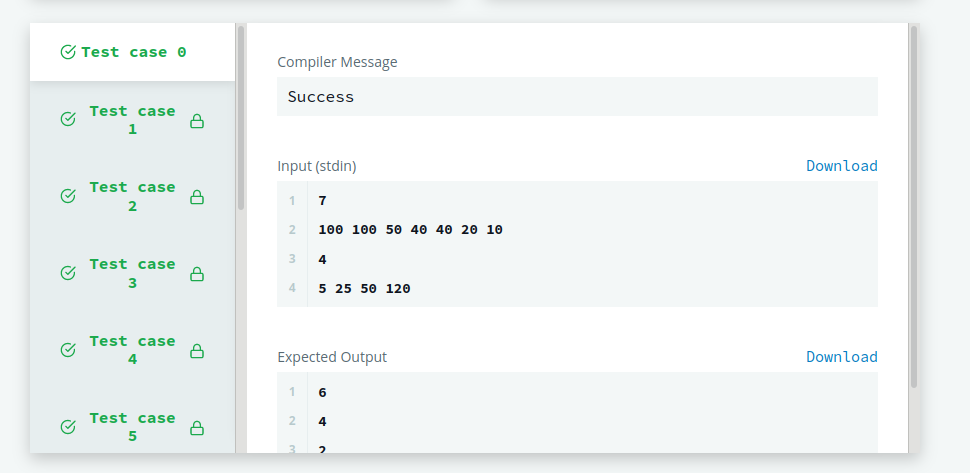Click the checkmark icon beside Test case 5
The width and height of the screenshot is (970, 473).
point(68,427)
